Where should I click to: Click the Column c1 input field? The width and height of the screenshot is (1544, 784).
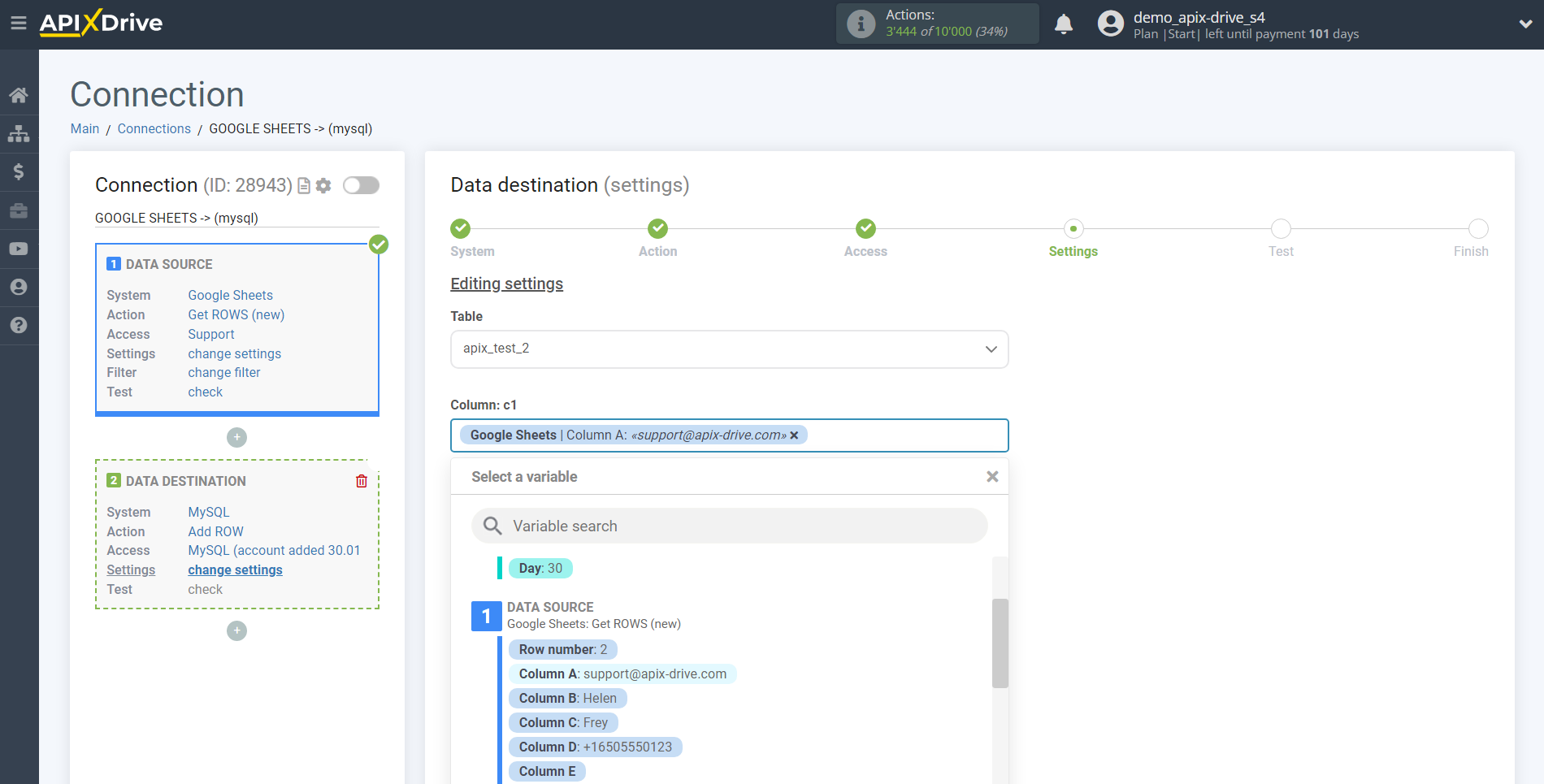(x=729, y=435)
